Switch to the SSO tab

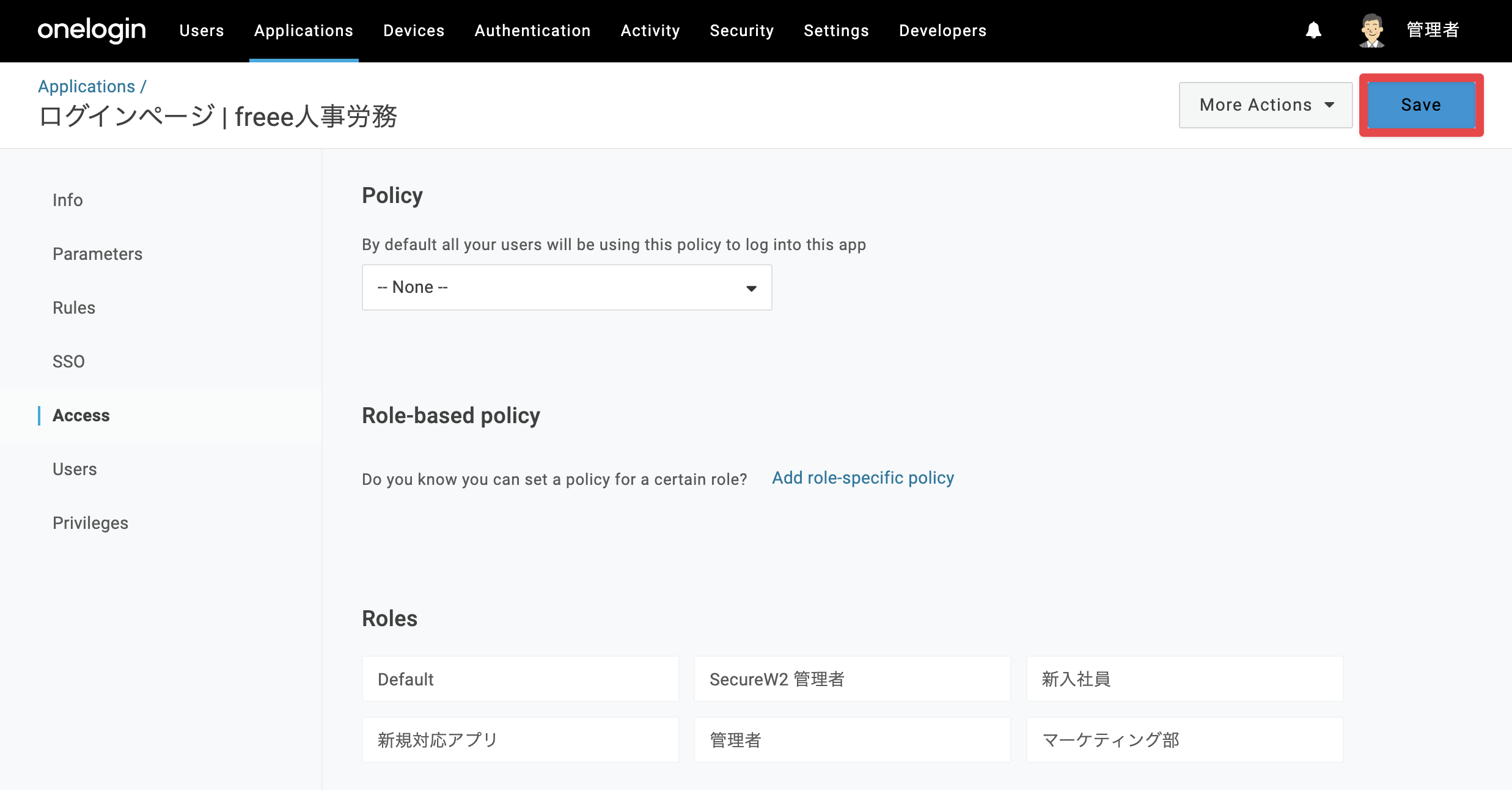(x=68, y=361)
